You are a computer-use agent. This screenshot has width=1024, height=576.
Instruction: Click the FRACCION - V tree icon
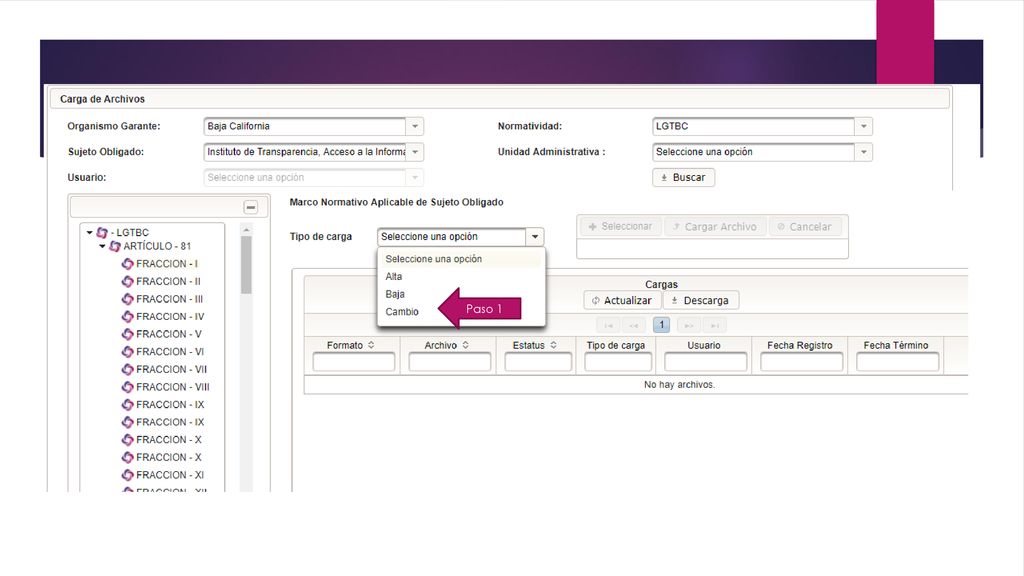[x=127, y=334]
